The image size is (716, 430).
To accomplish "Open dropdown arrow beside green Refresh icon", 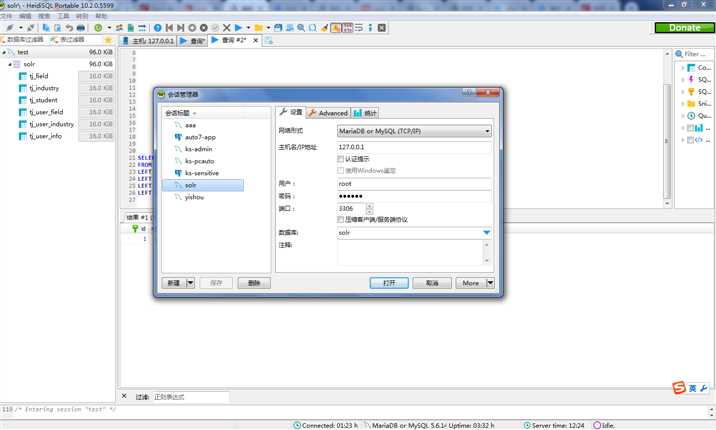I will coord(109,28).
